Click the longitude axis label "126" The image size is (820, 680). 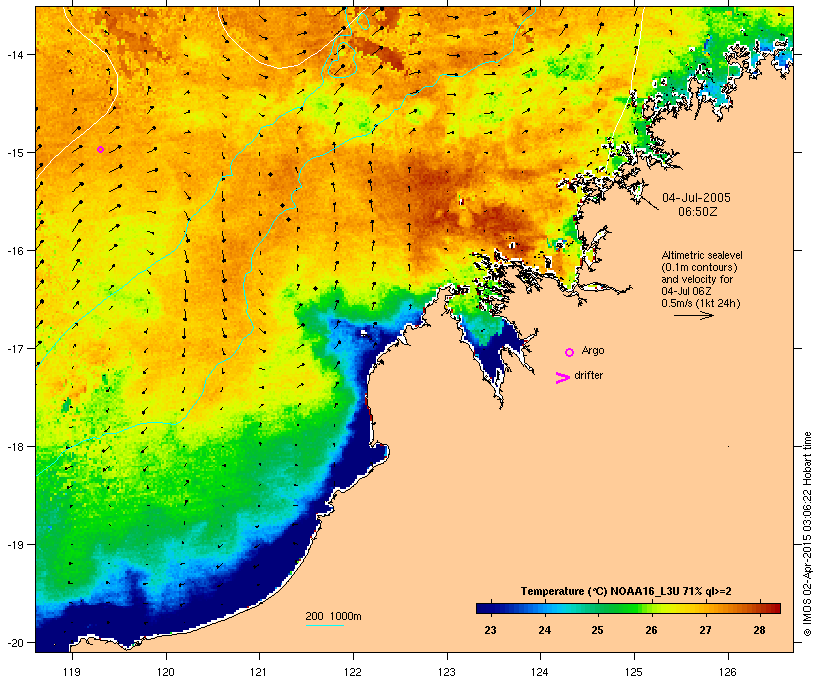tap(727, 672)
